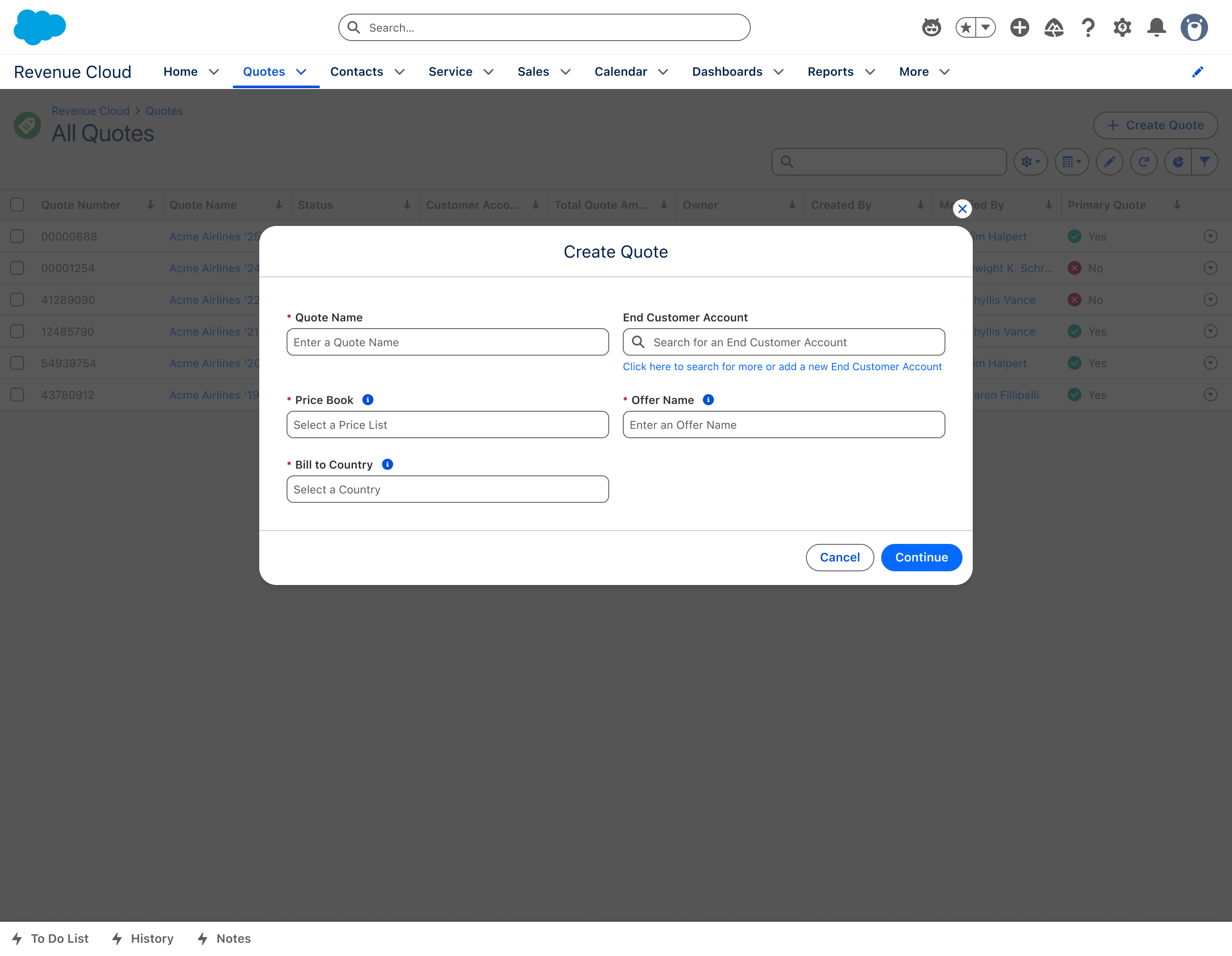1232x956 pixels.
Task: Select checkbox for quote 00000888
Action: [x=18, y=236]
